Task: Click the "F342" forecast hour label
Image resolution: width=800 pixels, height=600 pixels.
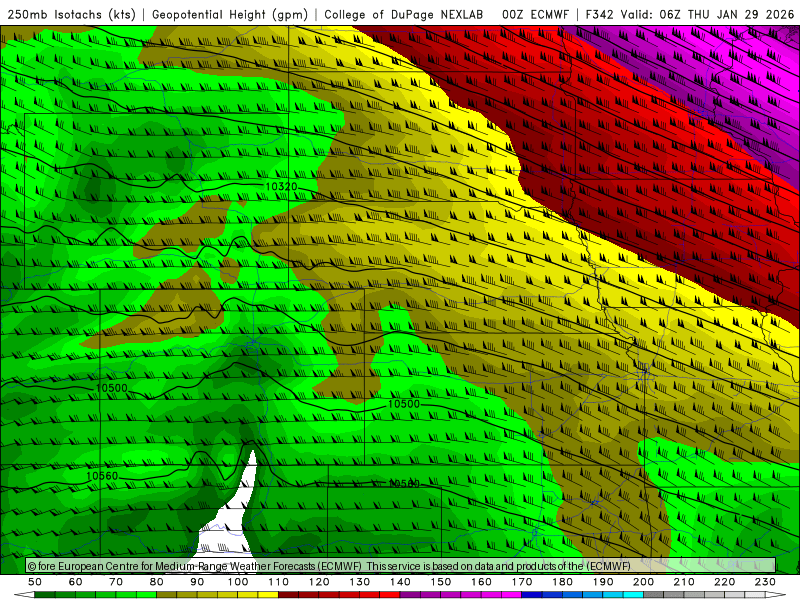Action: (x=599, y=14)
